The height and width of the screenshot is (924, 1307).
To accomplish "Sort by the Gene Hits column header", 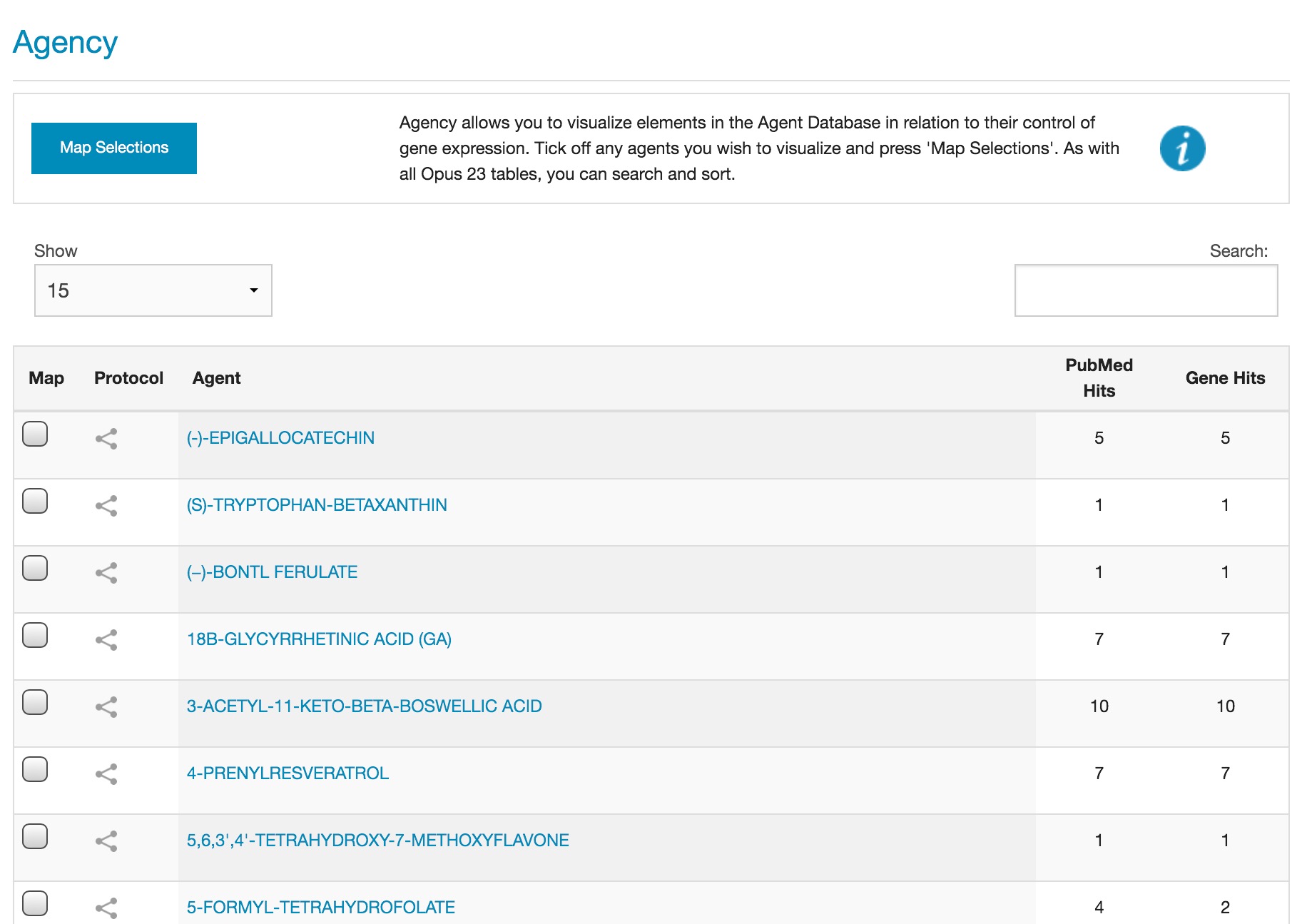I will (x=1224, y=377).
